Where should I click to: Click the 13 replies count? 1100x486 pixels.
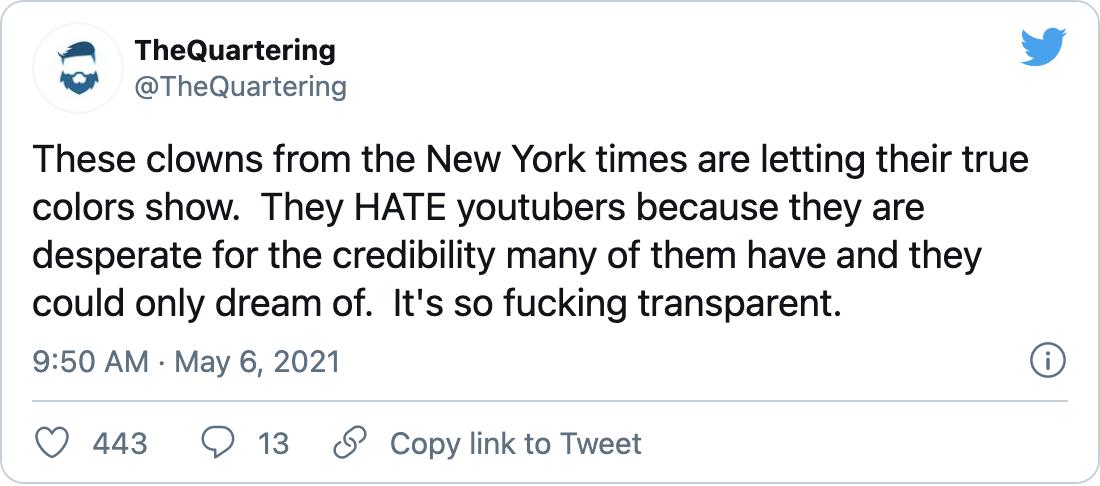click(x=273, y=443)
